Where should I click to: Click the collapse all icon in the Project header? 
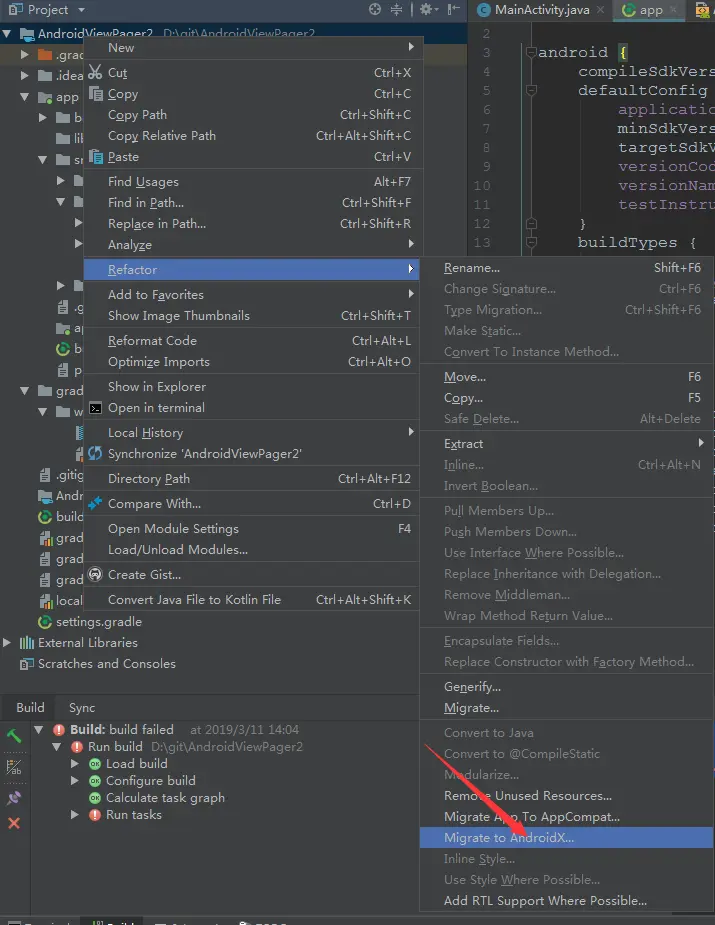(x=396, y=9)
